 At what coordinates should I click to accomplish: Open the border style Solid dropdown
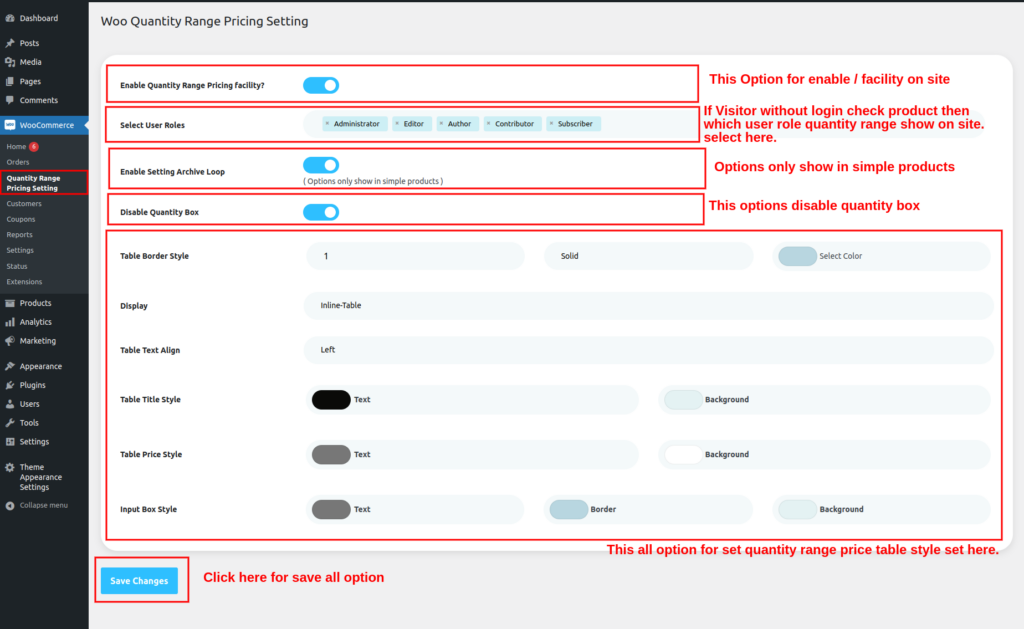(648, 256)
